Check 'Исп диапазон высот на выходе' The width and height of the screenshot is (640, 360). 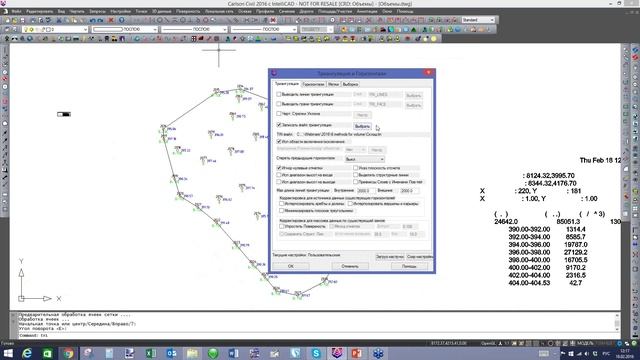tap(279, 182)
